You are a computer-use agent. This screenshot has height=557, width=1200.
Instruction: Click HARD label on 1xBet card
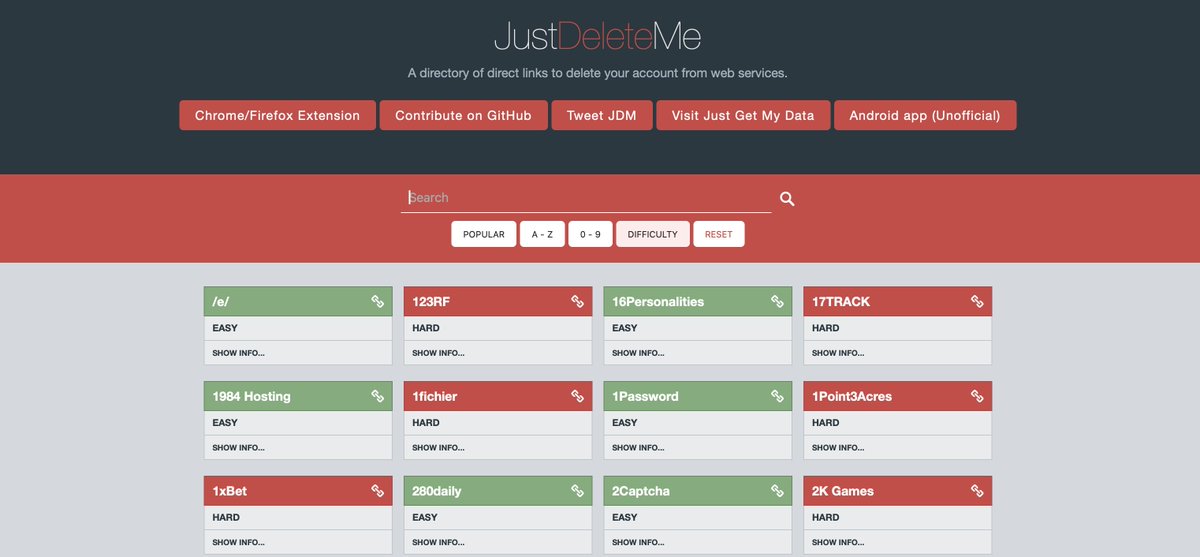coord(226,518)
